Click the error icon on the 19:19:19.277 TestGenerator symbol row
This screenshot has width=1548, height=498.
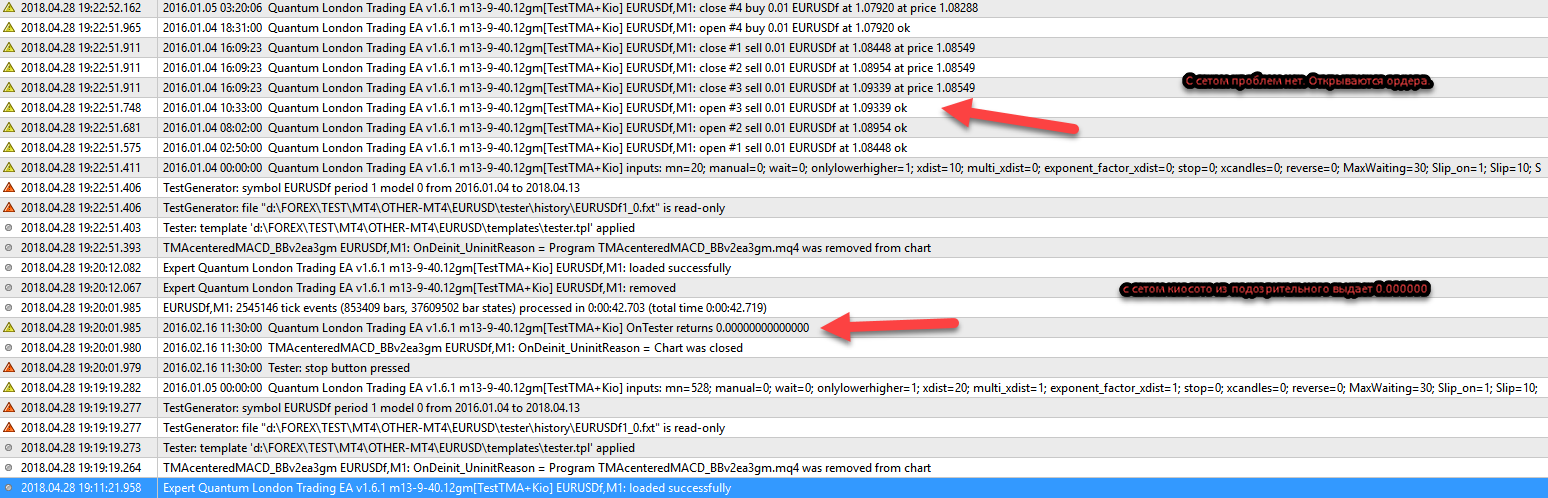coord(9,407)
